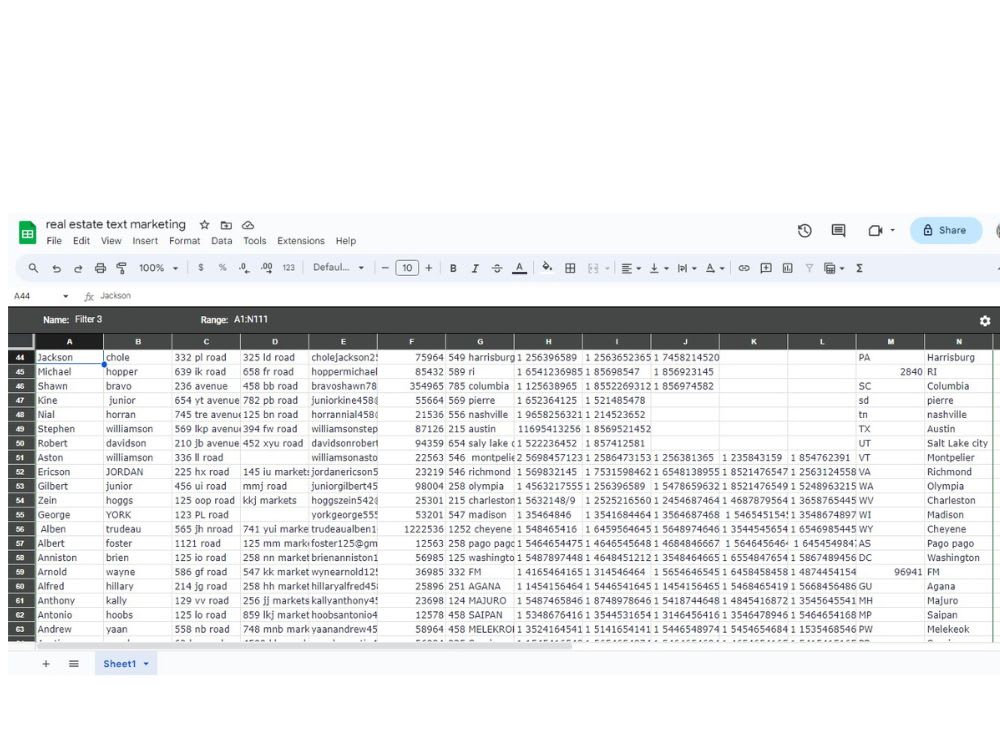
Task: Click the Functions sigma icon
Action: (x=859, y=268)
